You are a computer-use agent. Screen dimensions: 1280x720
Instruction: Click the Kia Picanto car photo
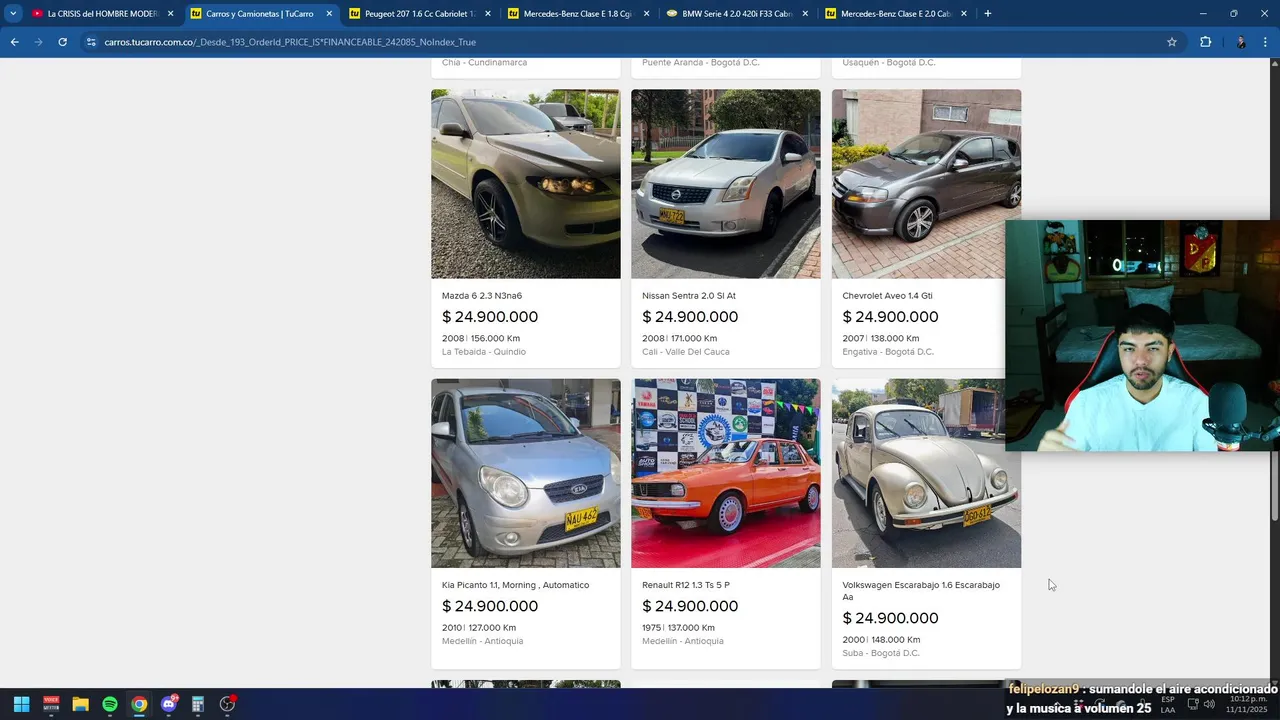(525, 473)
